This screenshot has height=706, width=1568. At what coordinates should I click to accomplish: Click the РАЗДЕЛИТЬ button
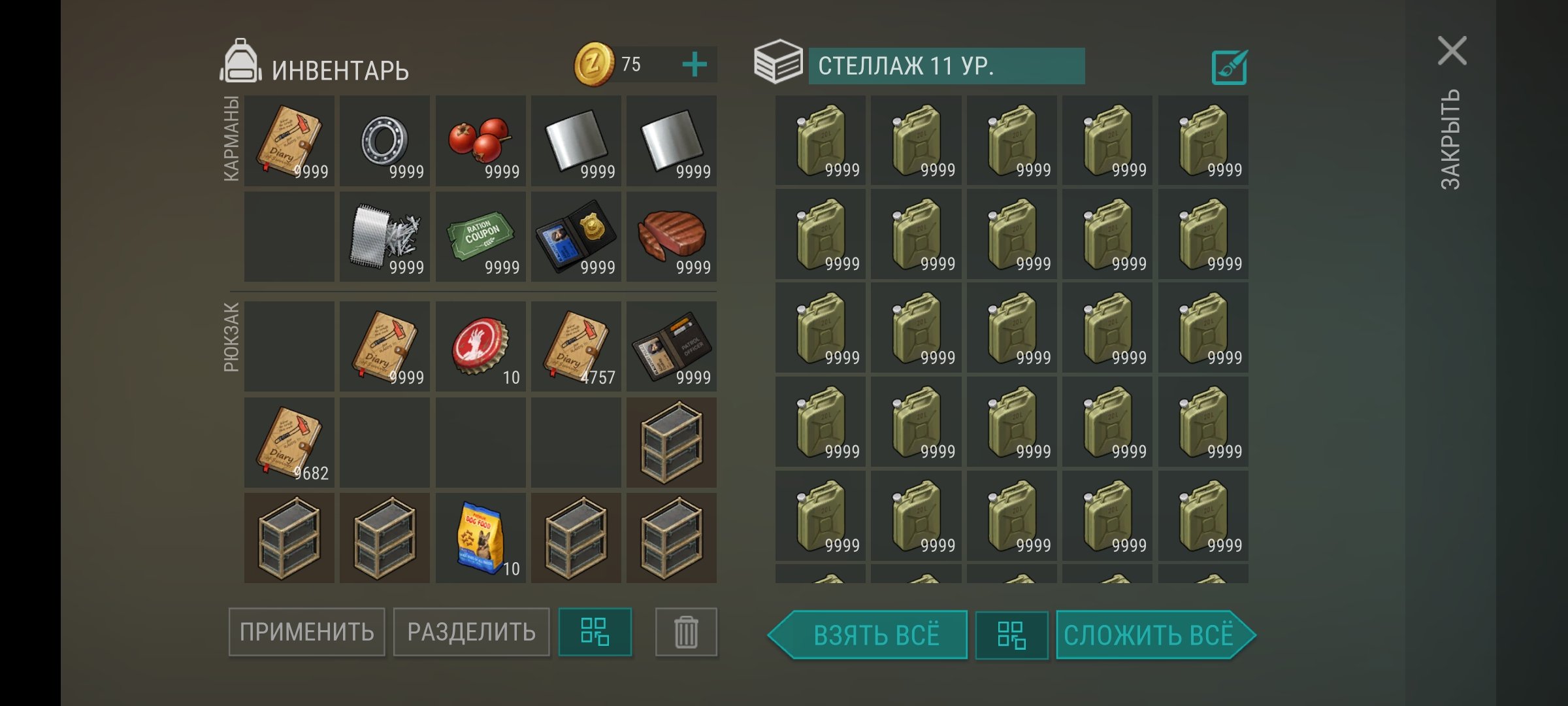[472, 632]
